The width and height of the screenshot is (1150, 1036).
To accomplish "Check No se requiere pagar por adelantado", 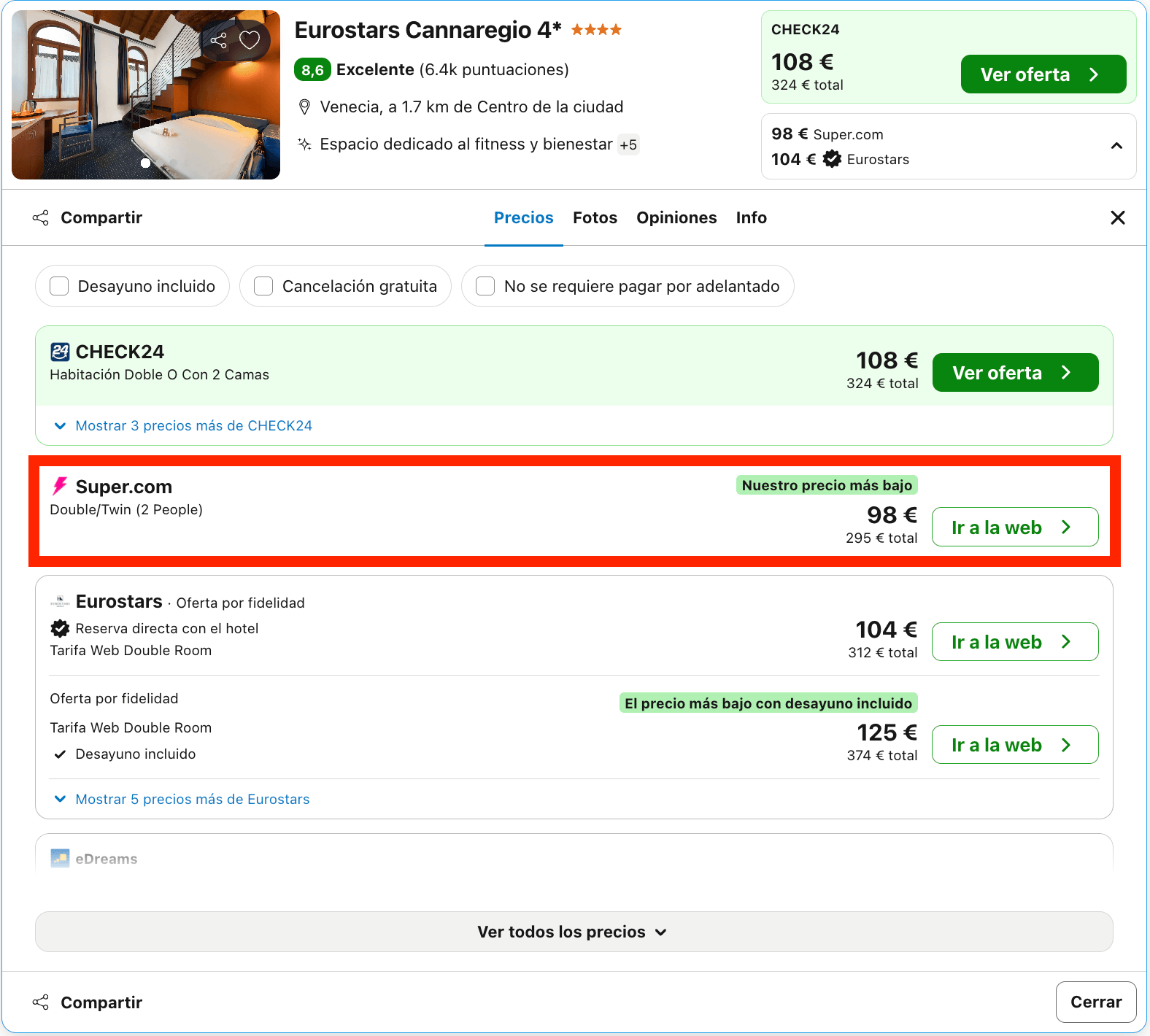I will [x=485, y=286].
